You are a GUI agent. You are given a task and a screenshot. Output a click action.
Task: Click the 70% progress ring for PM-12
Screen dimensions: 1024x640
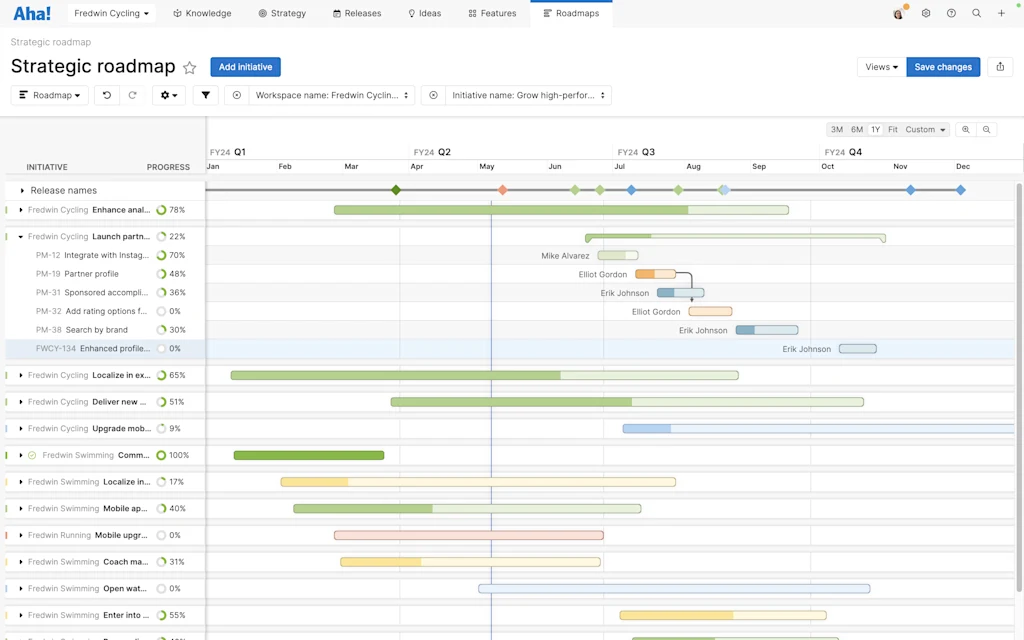(x=161, y=255)
